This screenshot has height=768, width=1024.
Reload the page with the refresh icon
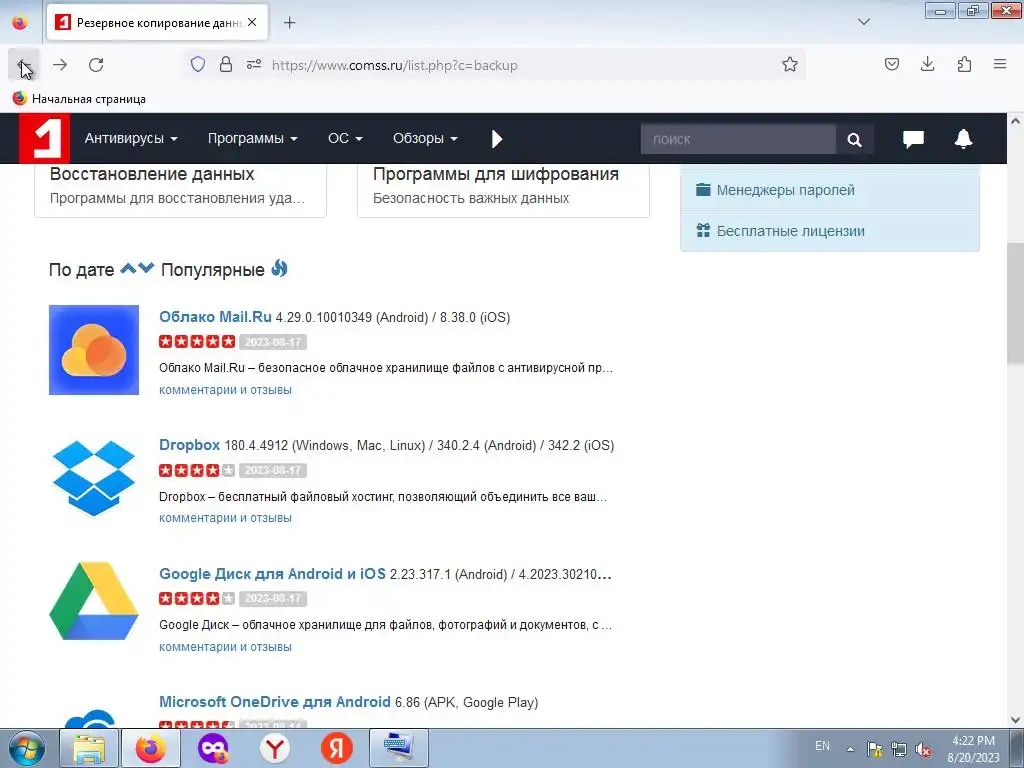click(x=96, y=65)
